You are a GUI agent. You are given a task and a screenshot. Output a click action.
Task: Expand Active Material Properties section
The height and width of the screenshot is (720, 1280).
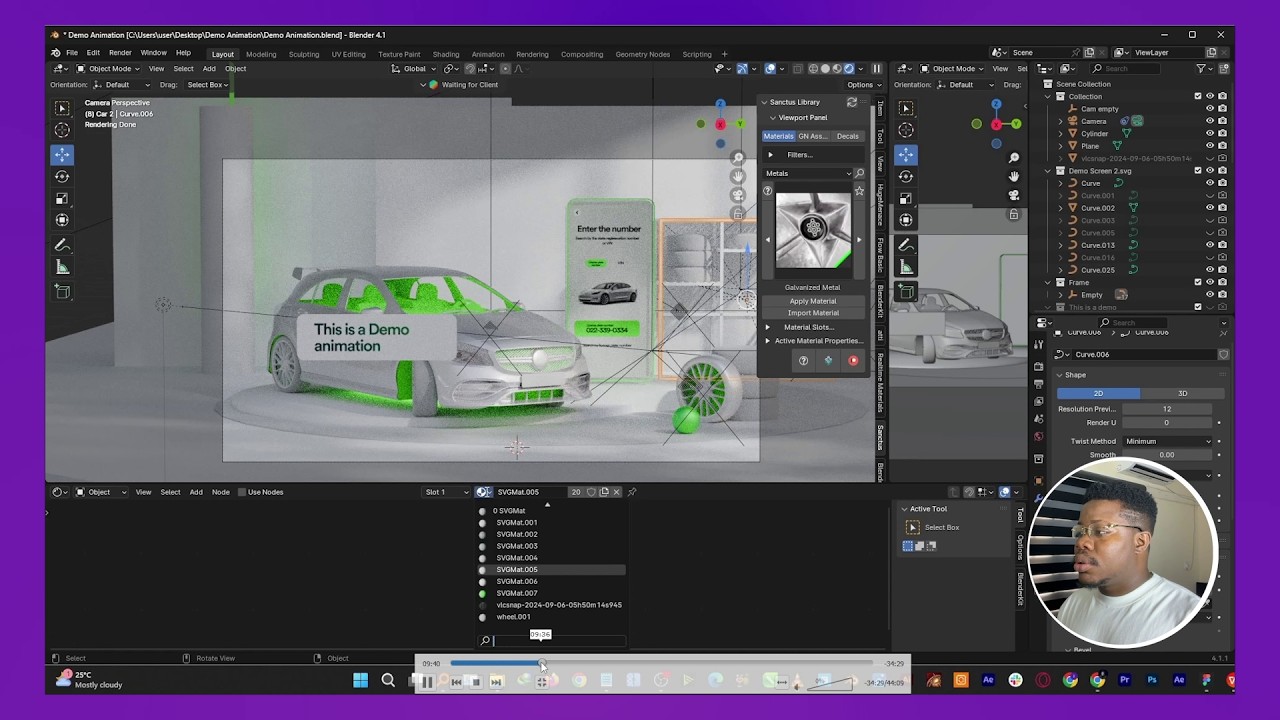click(x=815, y=341)
